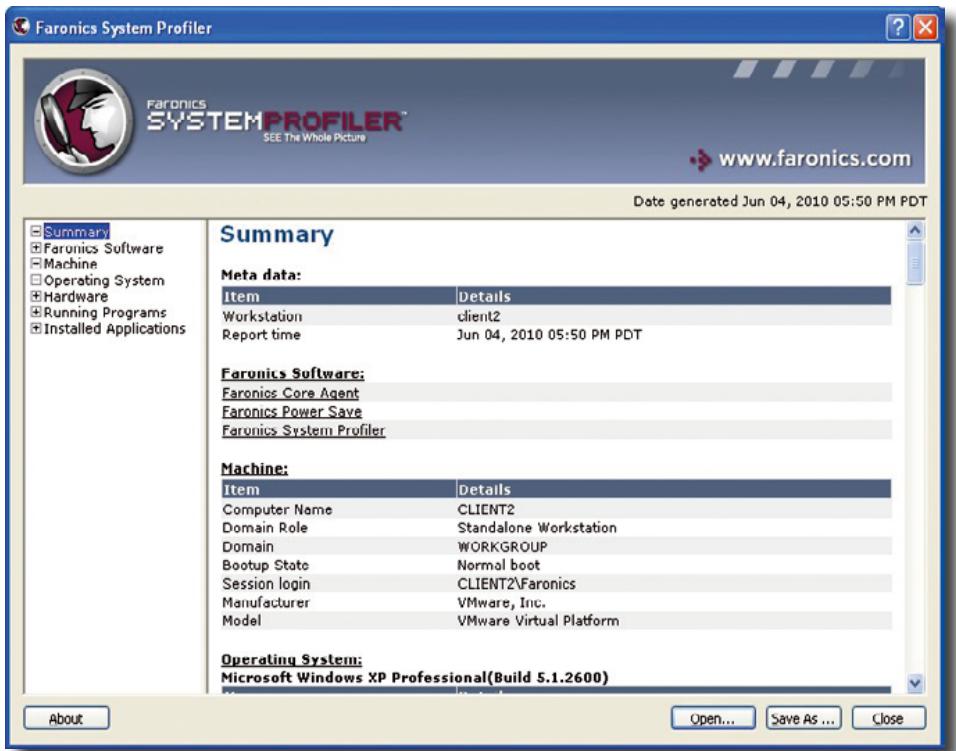The height and width of the screenshot is (751, 956).
Task: Click the Standalone Workstation cell
Action: click(537, 528)
